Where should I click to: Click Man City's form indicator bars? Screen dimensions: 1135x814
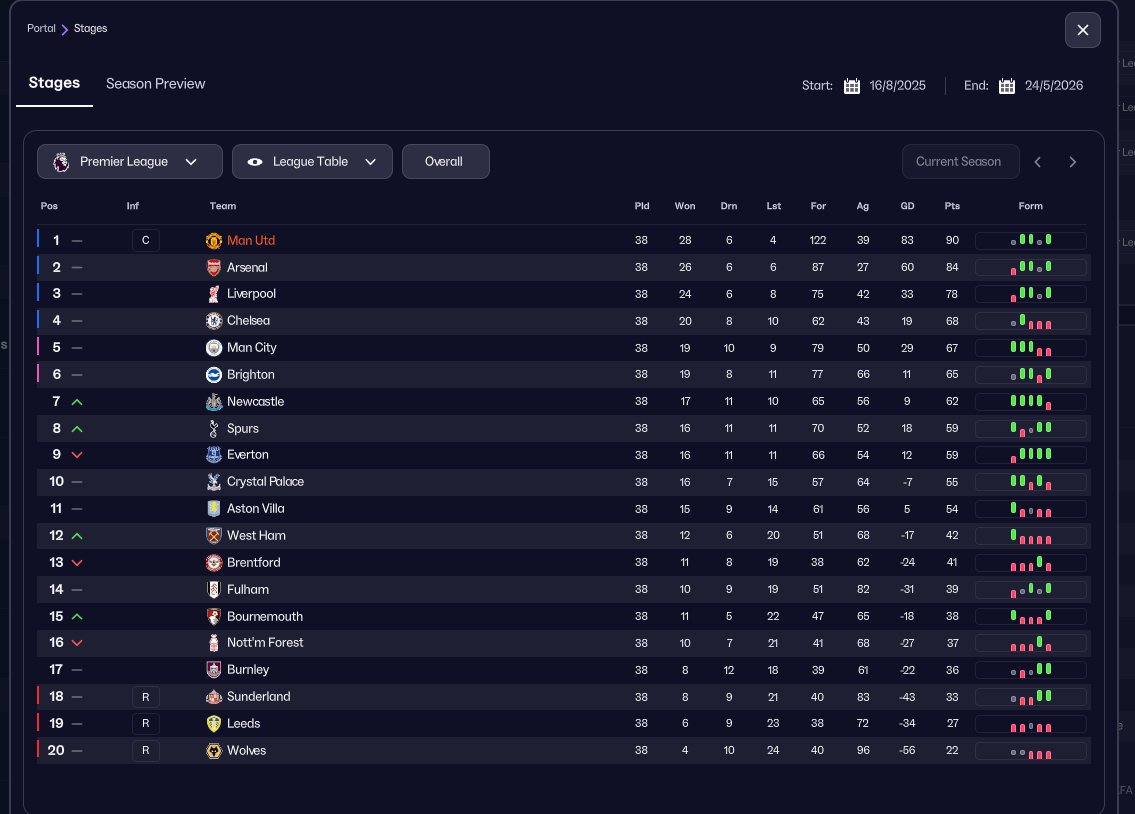click(1030, 348)
